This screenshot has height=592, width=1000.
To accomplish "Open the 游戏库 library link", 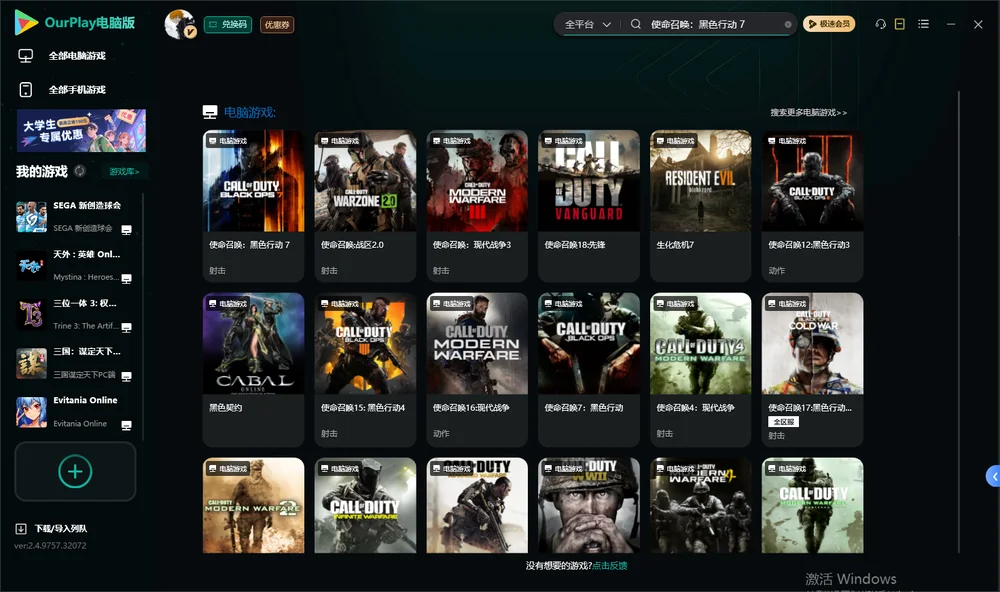I will pyautogui.click(x=124, y=172).
